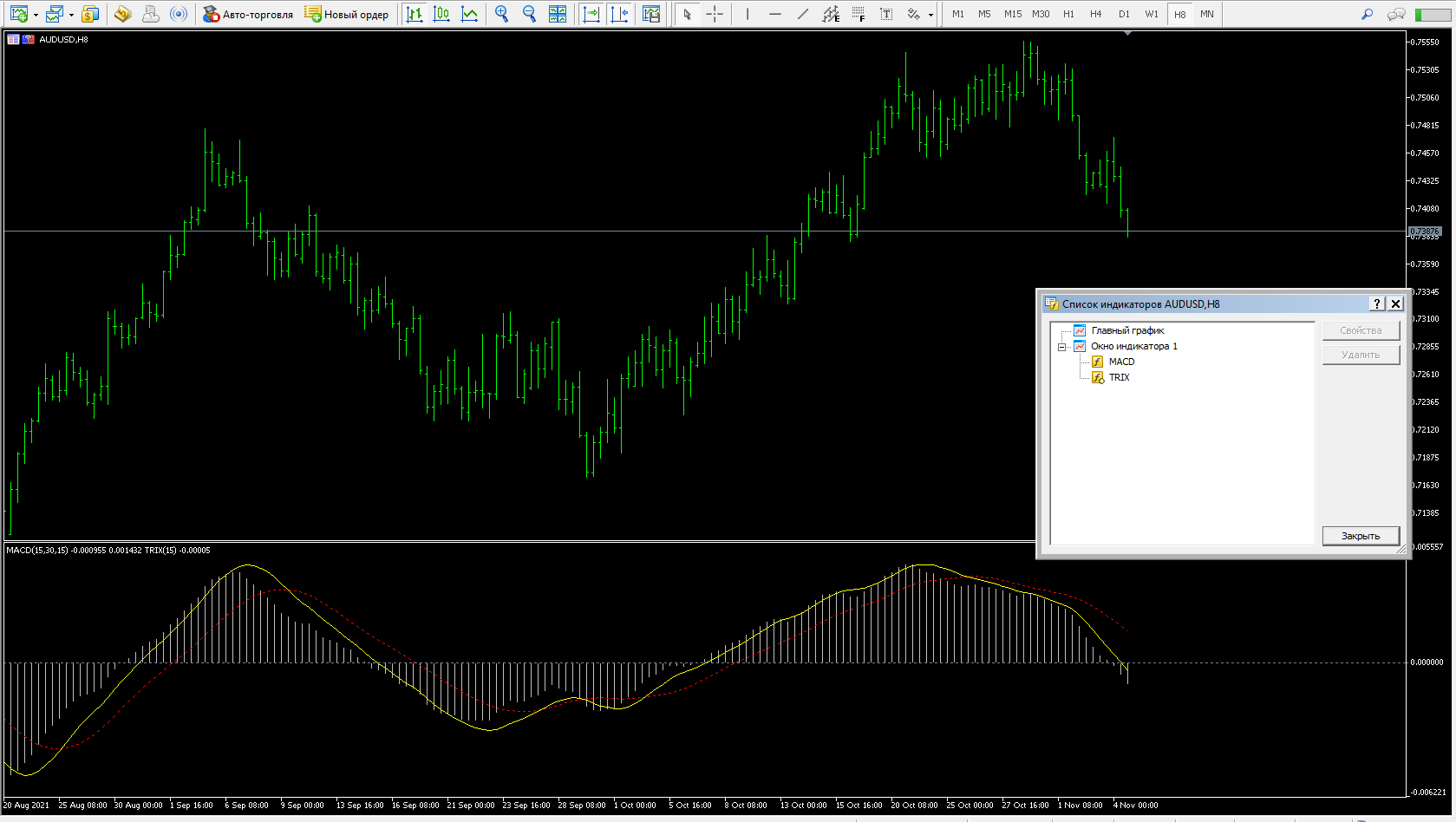
Task: Open search with the magnifier icon
Action: (1368, 14)
